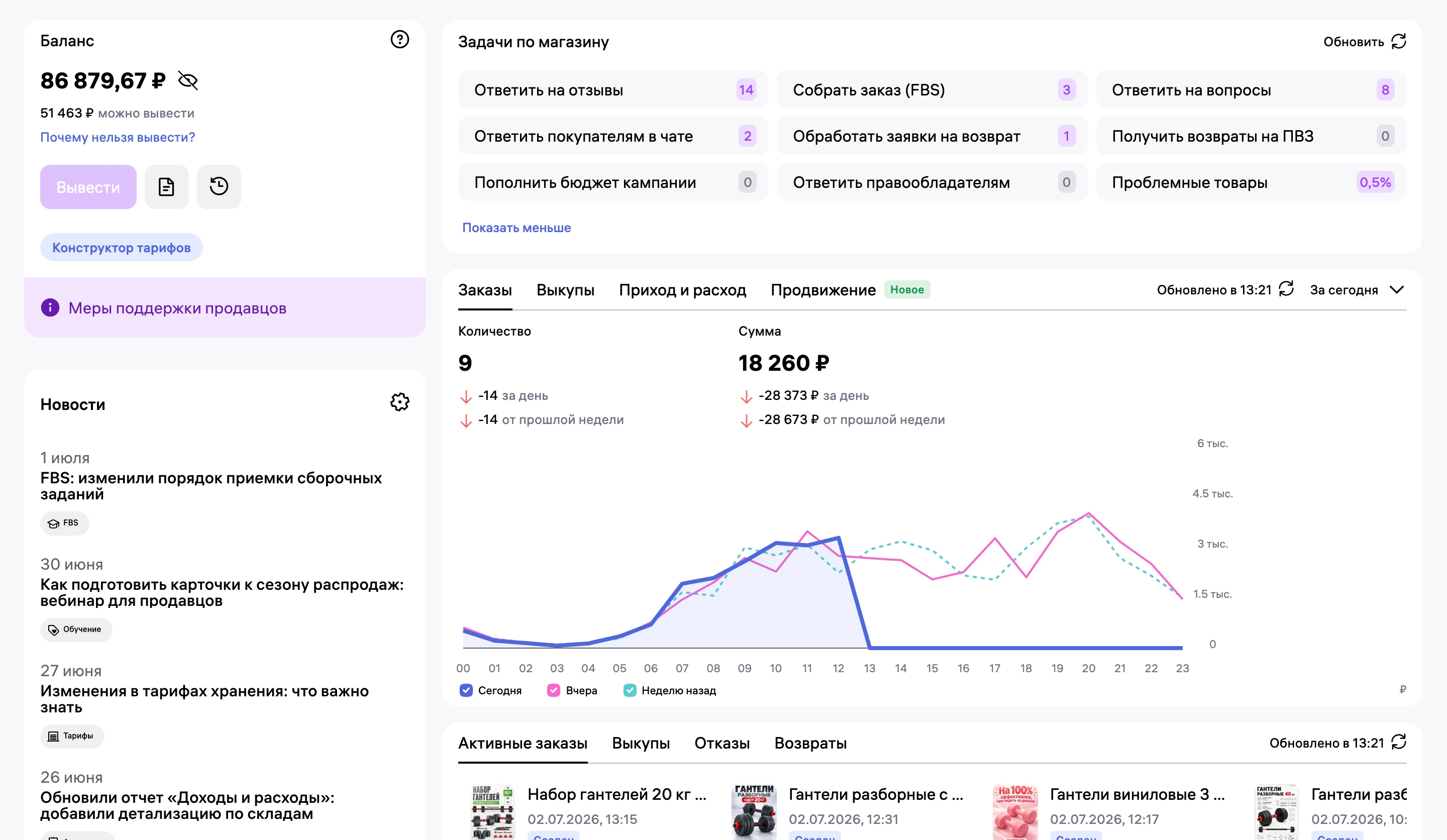Open the balance document report icon

pyautogui.click(x=166, y=186)
